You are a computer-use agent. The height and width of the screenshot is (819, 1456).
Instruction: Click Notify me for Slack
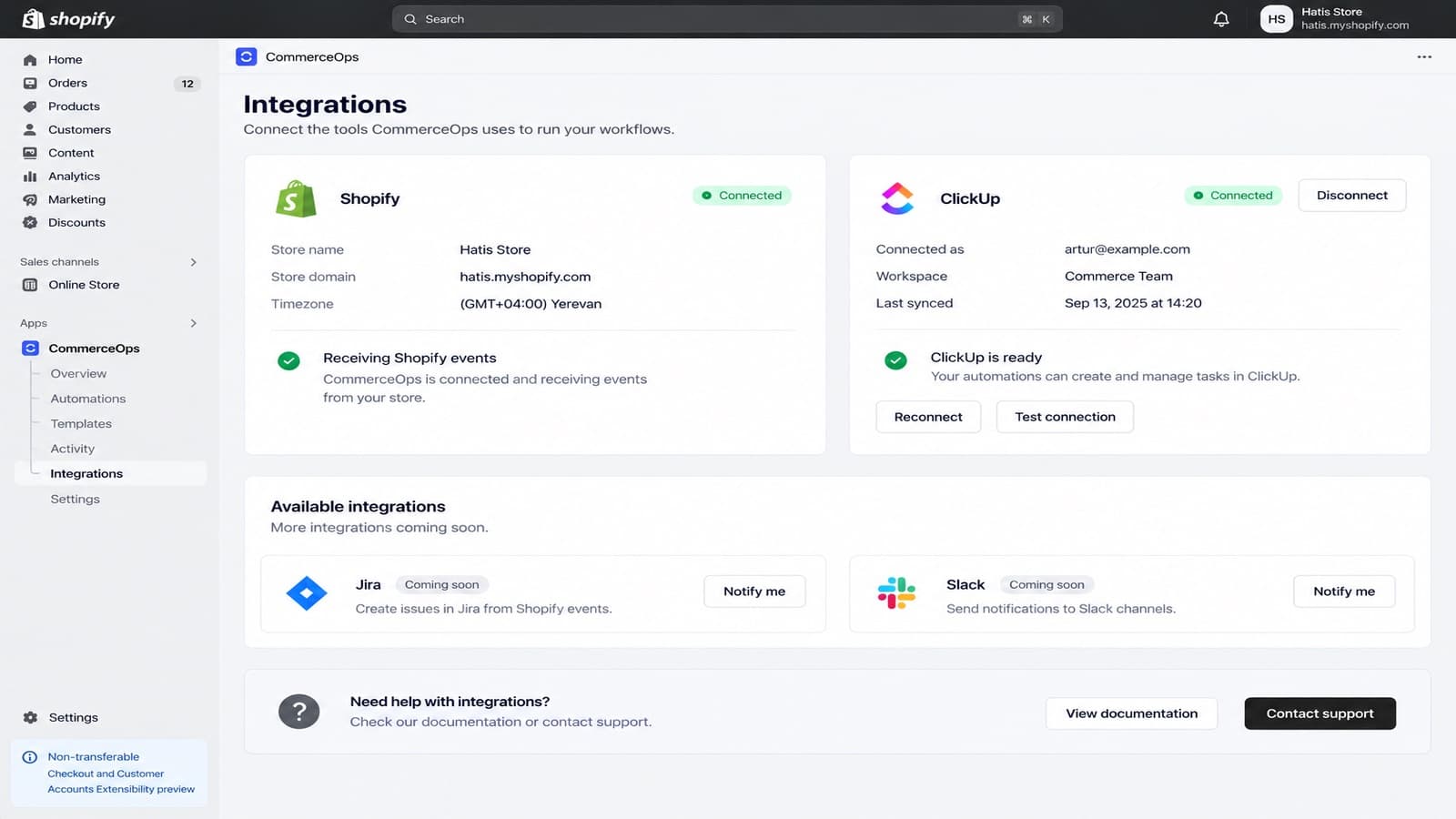pos(1344,591)
